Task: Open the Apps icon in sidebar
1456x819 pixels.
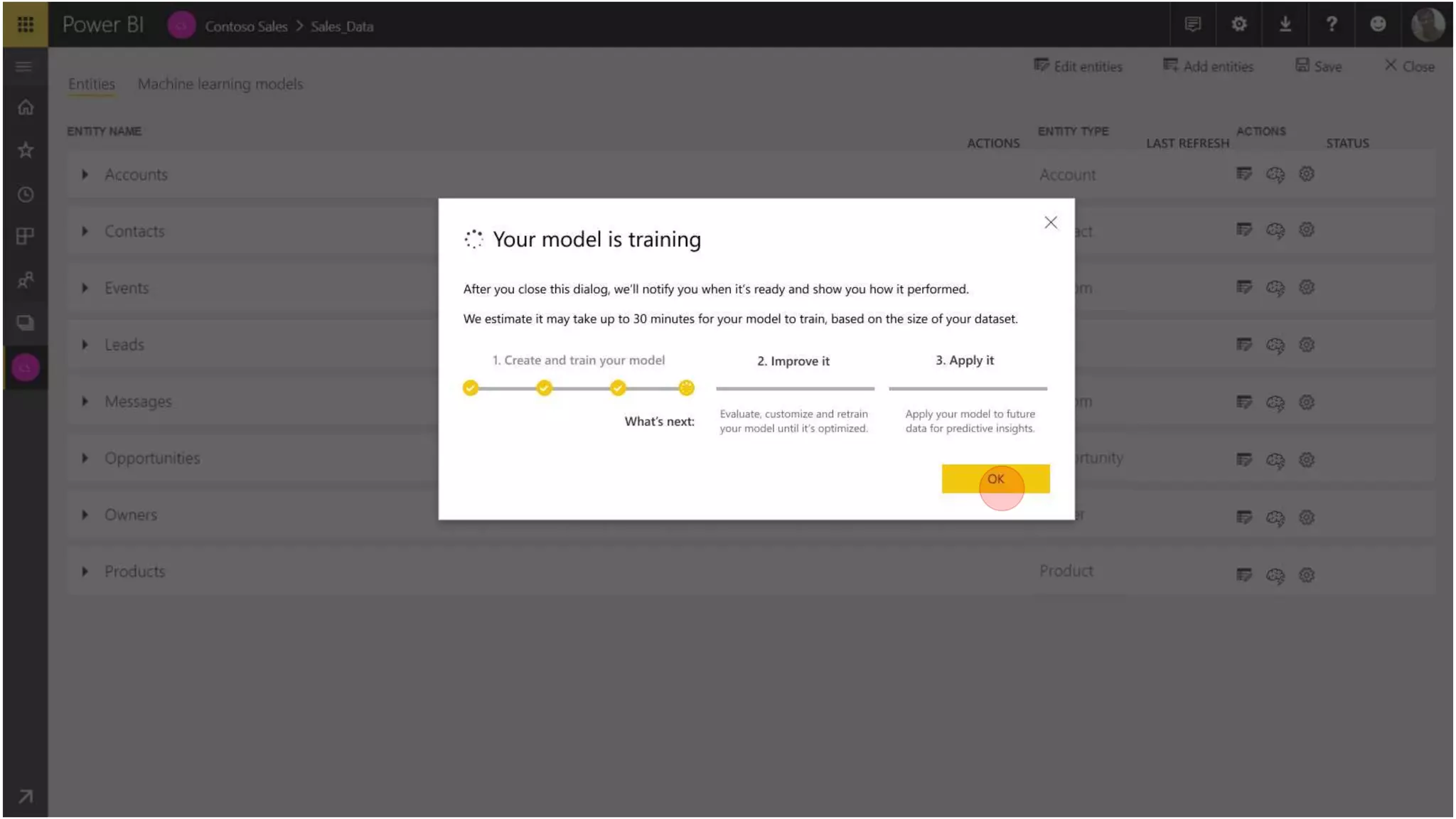Action: [x=26, y=236]
